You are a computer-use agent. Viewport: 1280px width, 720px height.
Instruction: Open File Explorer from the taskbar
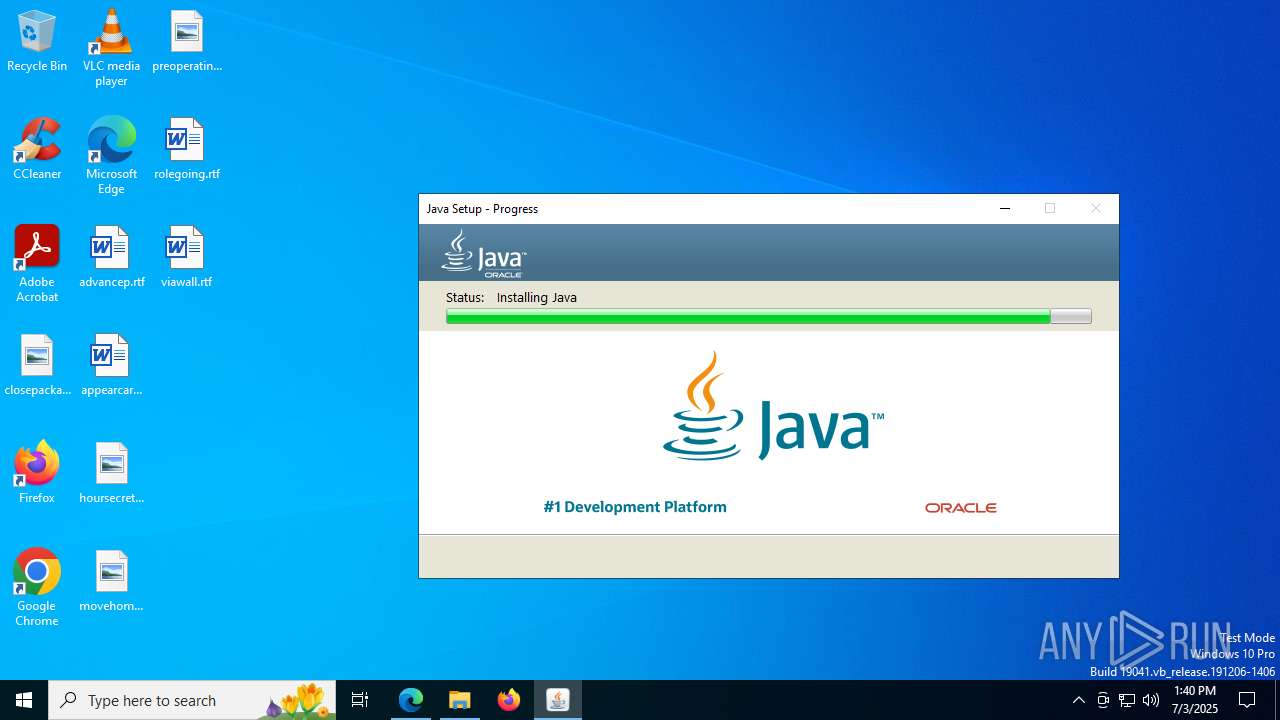(460, 700)
